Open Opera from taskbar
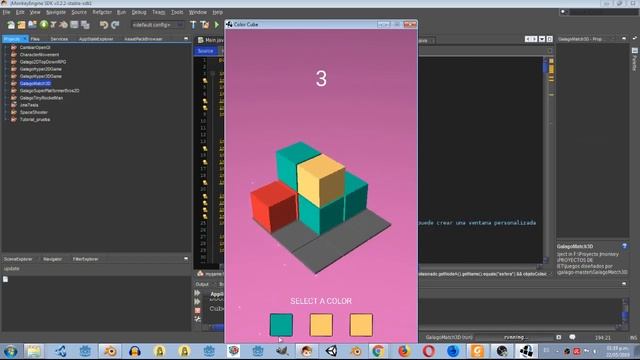Screen dimensions: 640x360 (x=429, y=351)
